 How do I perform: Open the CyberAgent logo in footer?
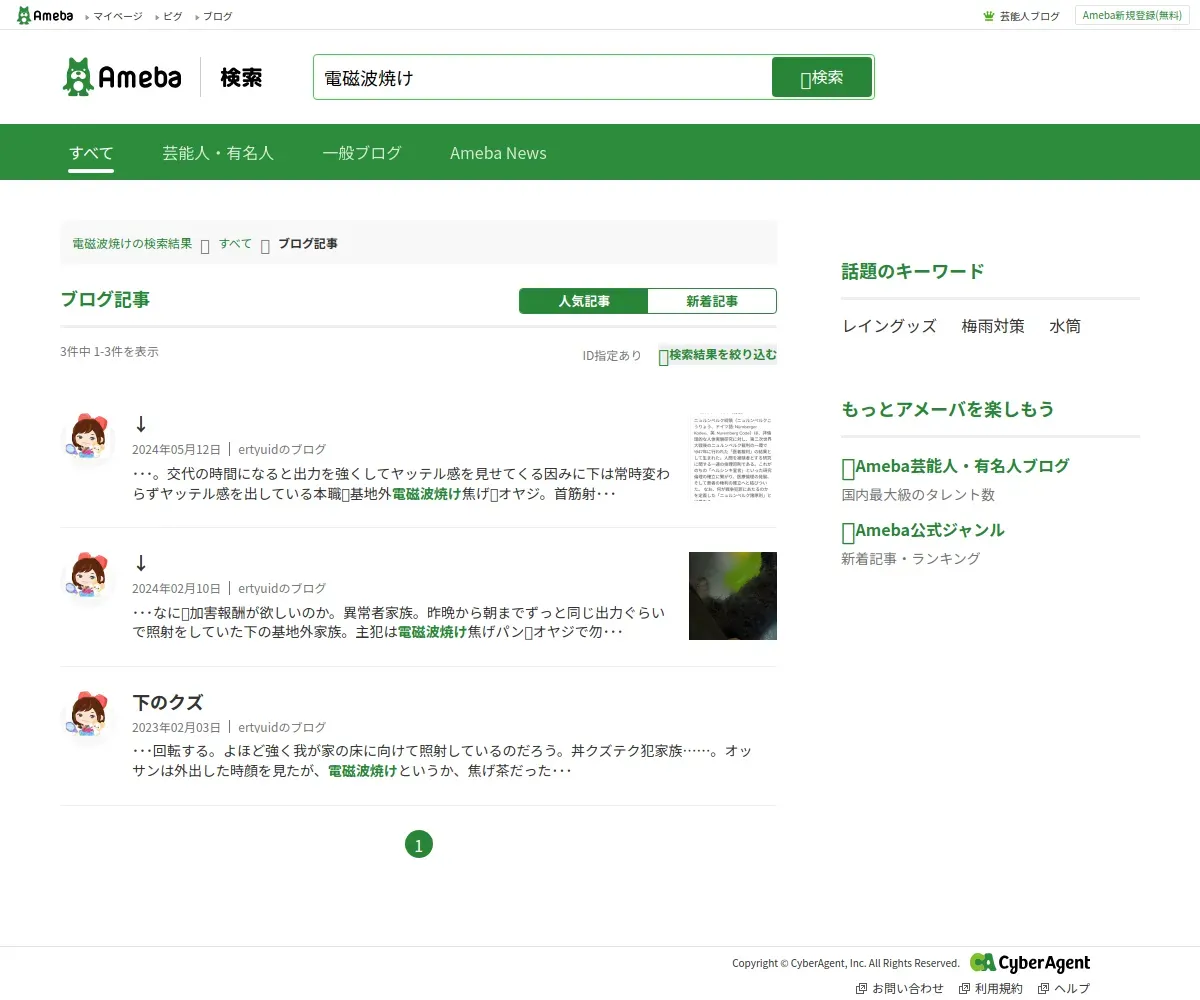(1030, 962)
